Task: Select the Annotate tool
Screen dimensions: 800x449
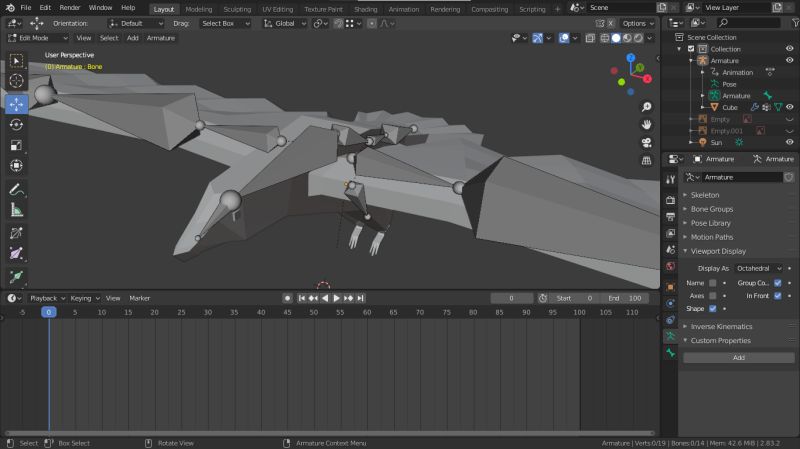Action: [16, 190]
